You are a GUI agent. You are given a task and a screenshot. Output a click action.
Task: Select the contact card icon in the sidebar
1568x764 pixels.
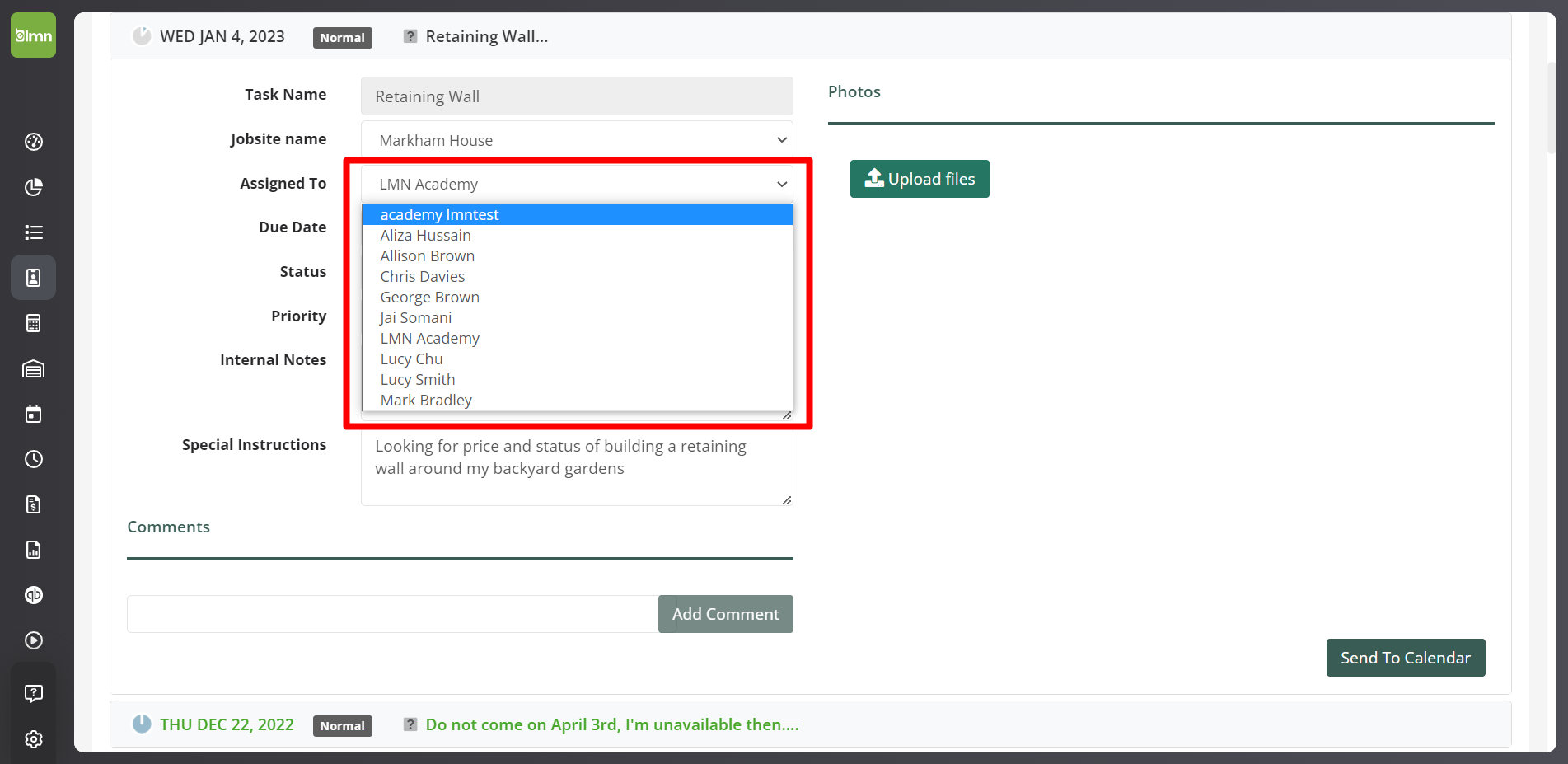pos(34,278)
